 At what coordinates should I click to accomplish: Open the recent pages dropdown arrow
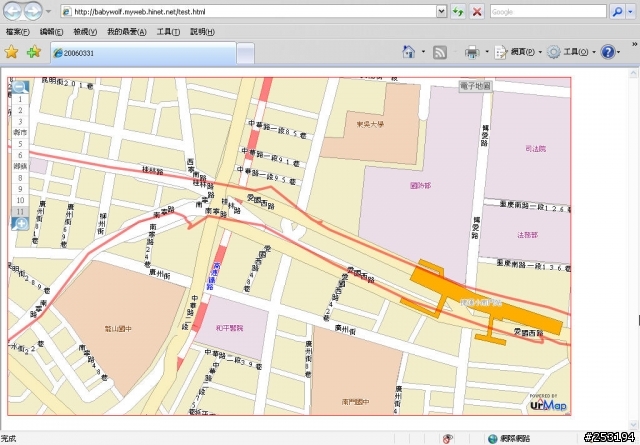pyautogui.click(x=48, y=11)
